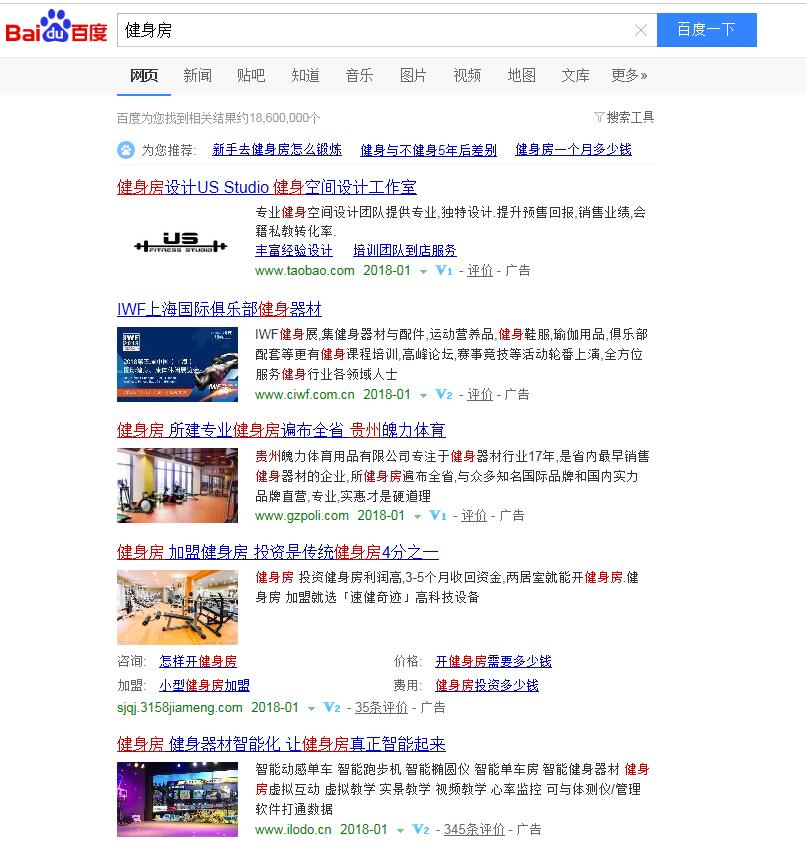The height and width of the screenshot is (844, 806).
Task: Go to the 知道 tab
Action: (x=305, y=75)
